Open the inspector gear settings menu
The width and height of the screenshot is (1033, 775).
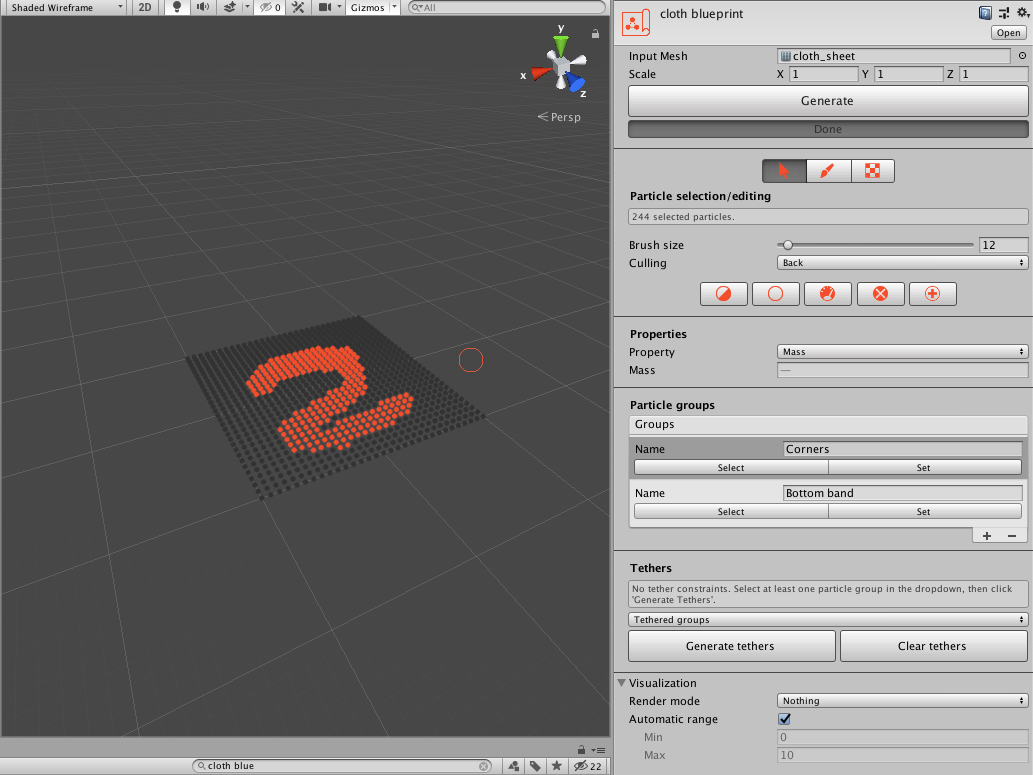coord(1023,13)
